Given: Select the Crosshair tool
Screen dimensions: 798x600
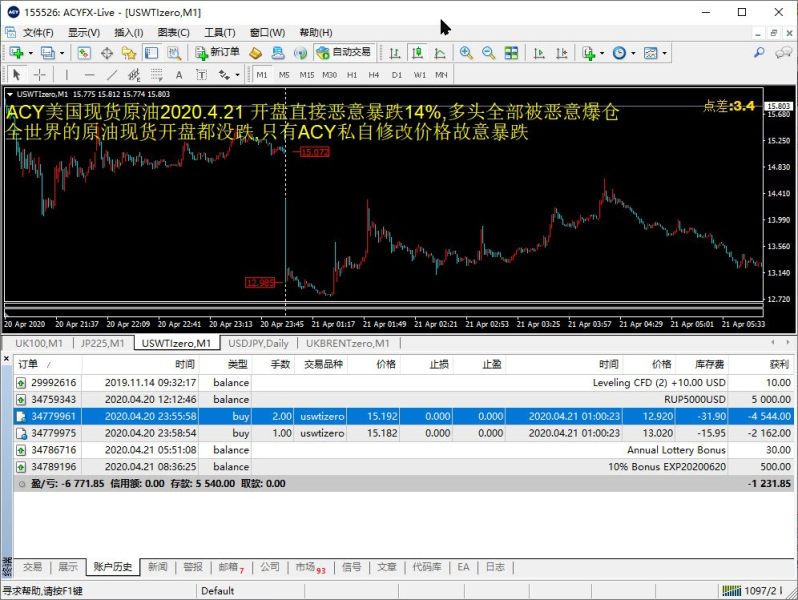Looking at the screenshot, I should [39, 75].
